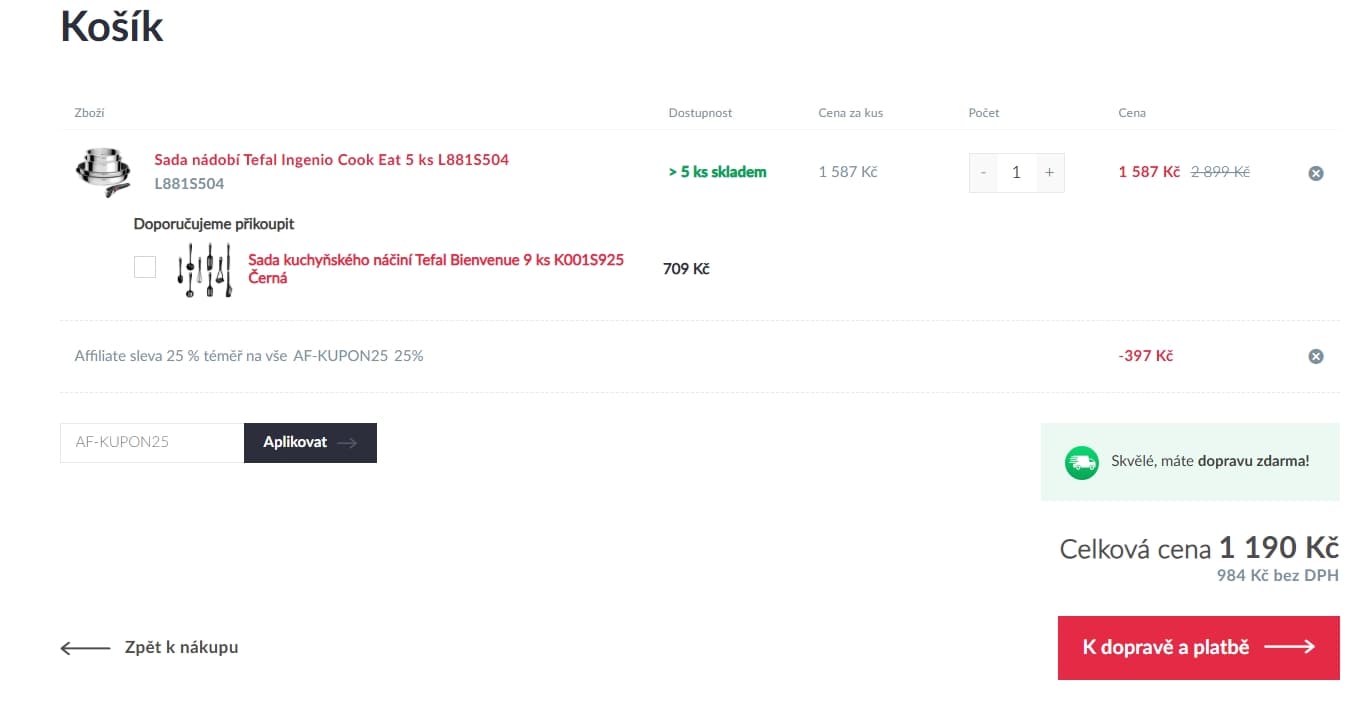The image size is (1350, 705).
Task: Click the quantity number field
Action: coord(1016,172)
